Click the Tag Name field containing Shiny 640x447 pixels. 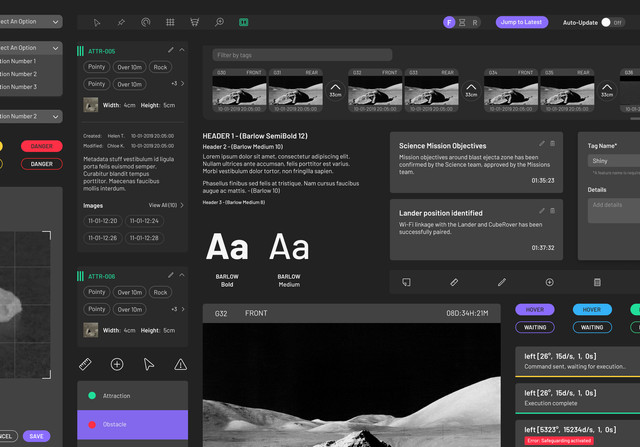[614, 161]
